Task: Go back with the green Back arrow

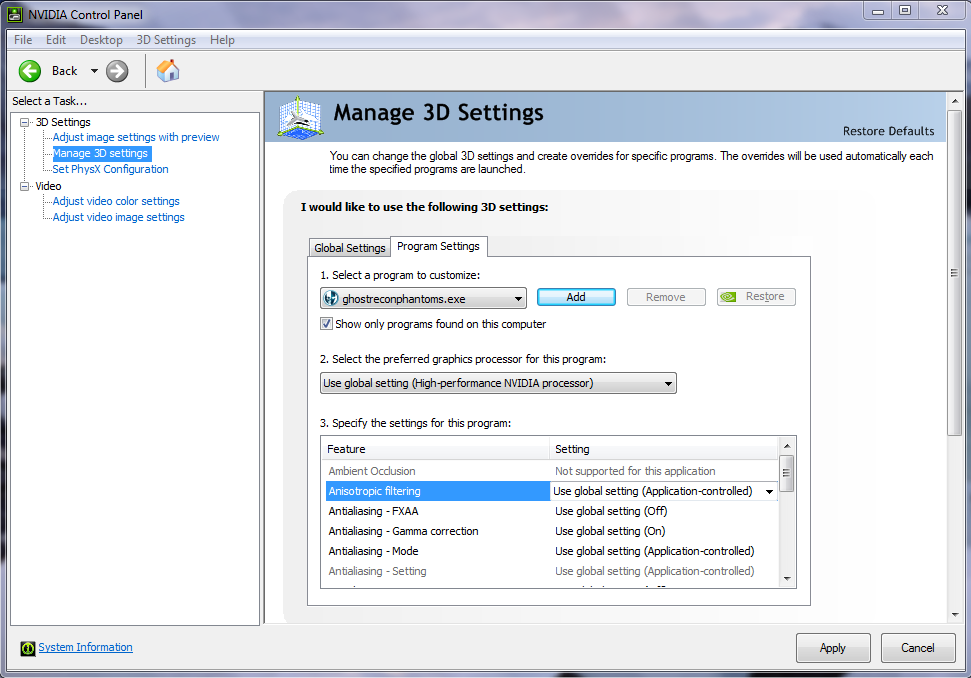Action: [30, 71]
